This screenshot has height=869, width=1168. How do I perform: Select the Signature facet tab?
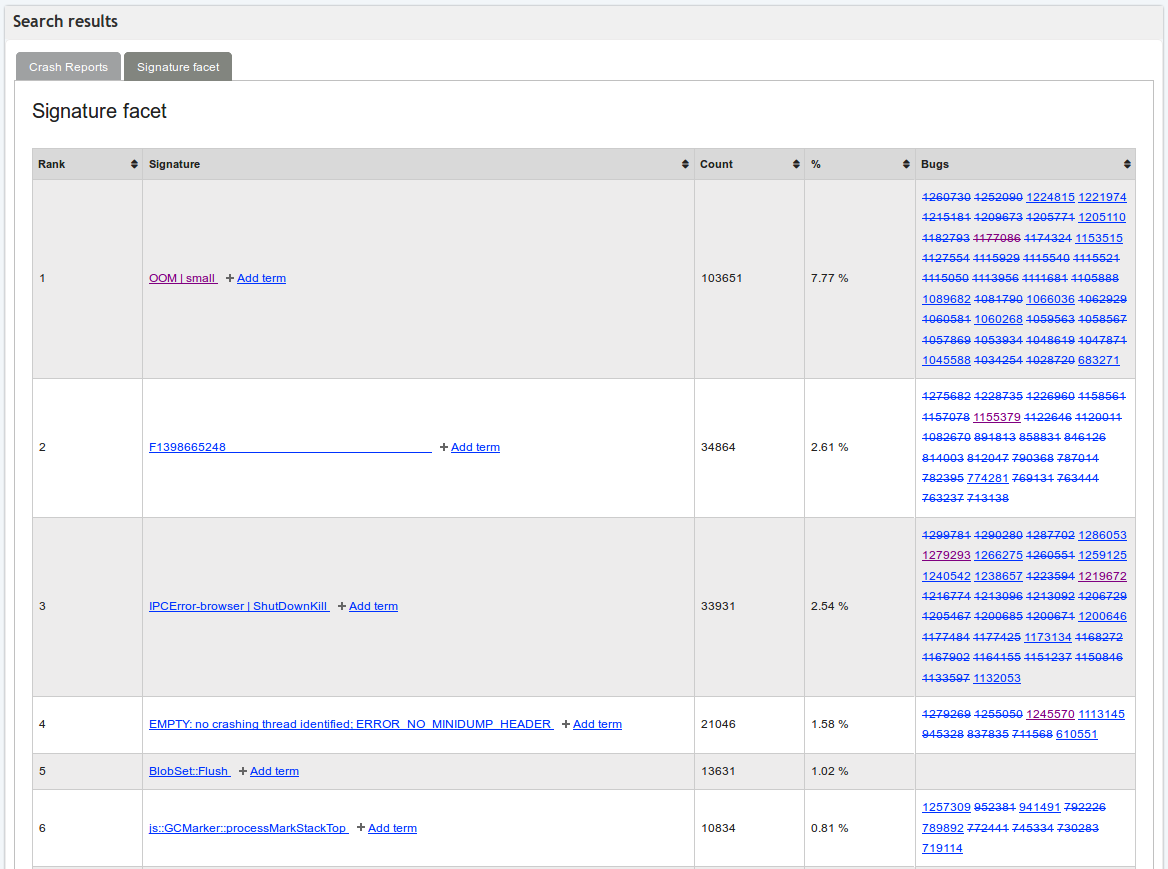pos(177,66)
